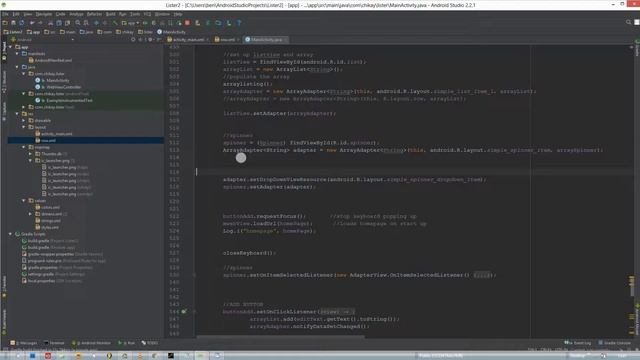Collapse the values folder
This screenshot has width=640, height=360.
[x=24, y=201]
